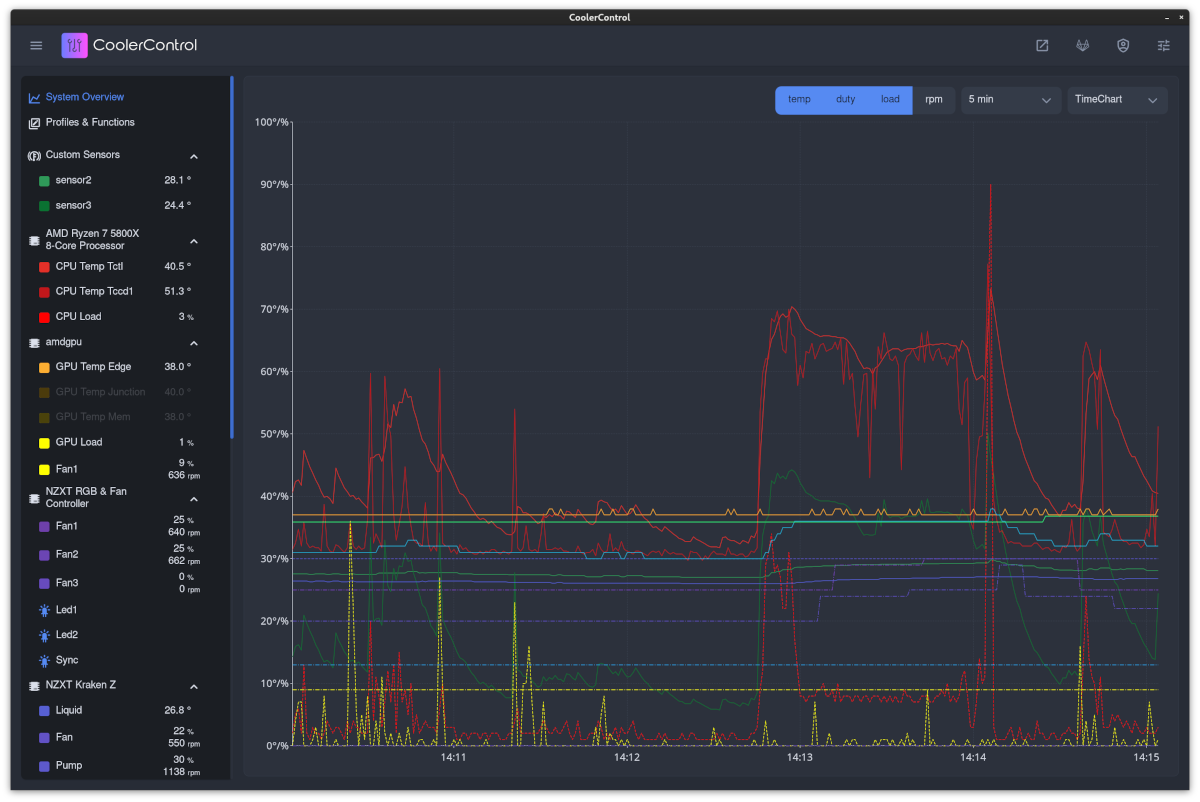This screenshot has height=802, width=1200.
Task: Open the hamburger sidebar menu
Action: [x=36, y=45]
